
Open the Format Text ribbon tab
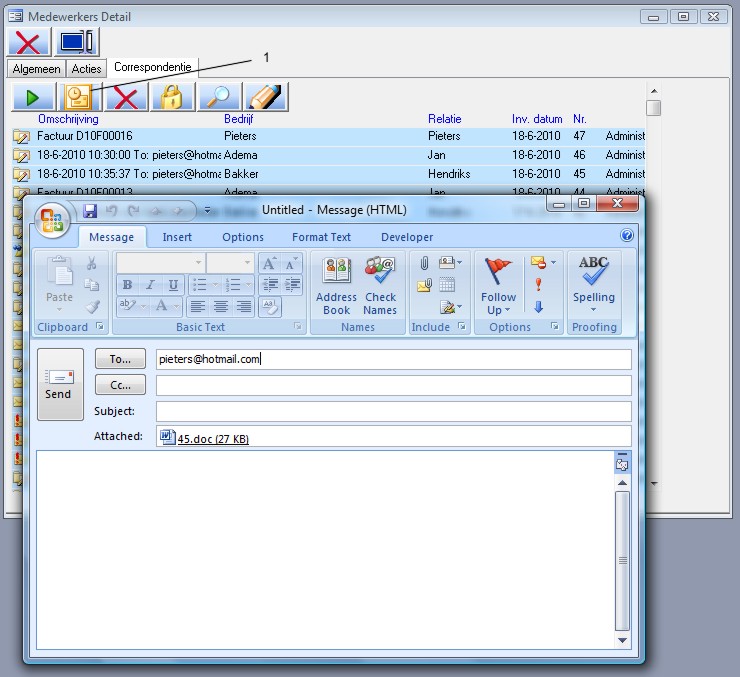(321, 237)
